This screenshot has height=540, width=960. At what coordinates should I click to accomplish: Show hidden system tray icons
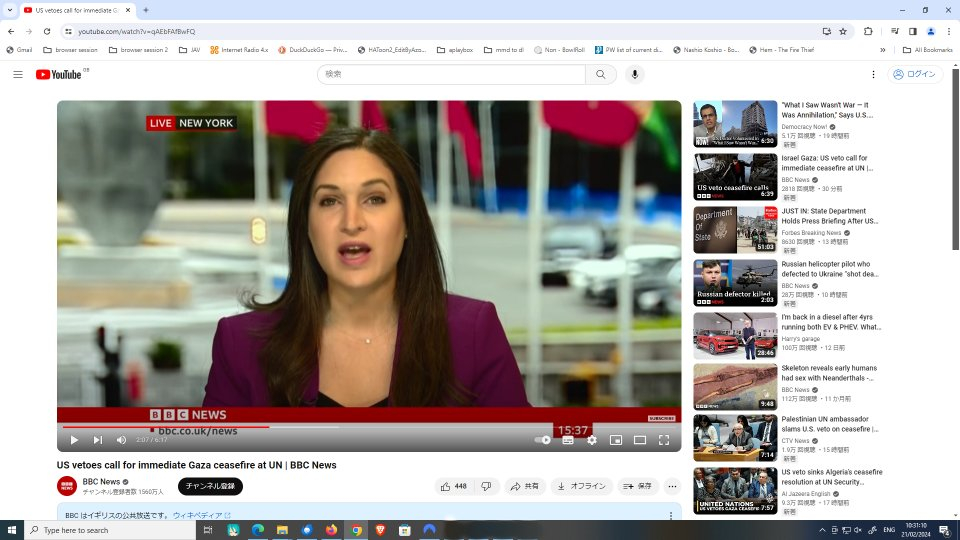click(822, 530)
